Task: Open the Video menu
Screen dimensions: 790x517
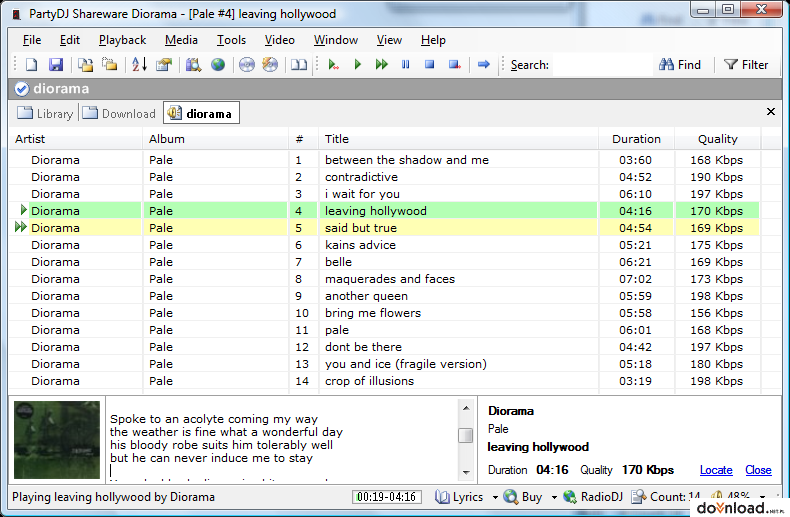Action: tap(280, 40)
